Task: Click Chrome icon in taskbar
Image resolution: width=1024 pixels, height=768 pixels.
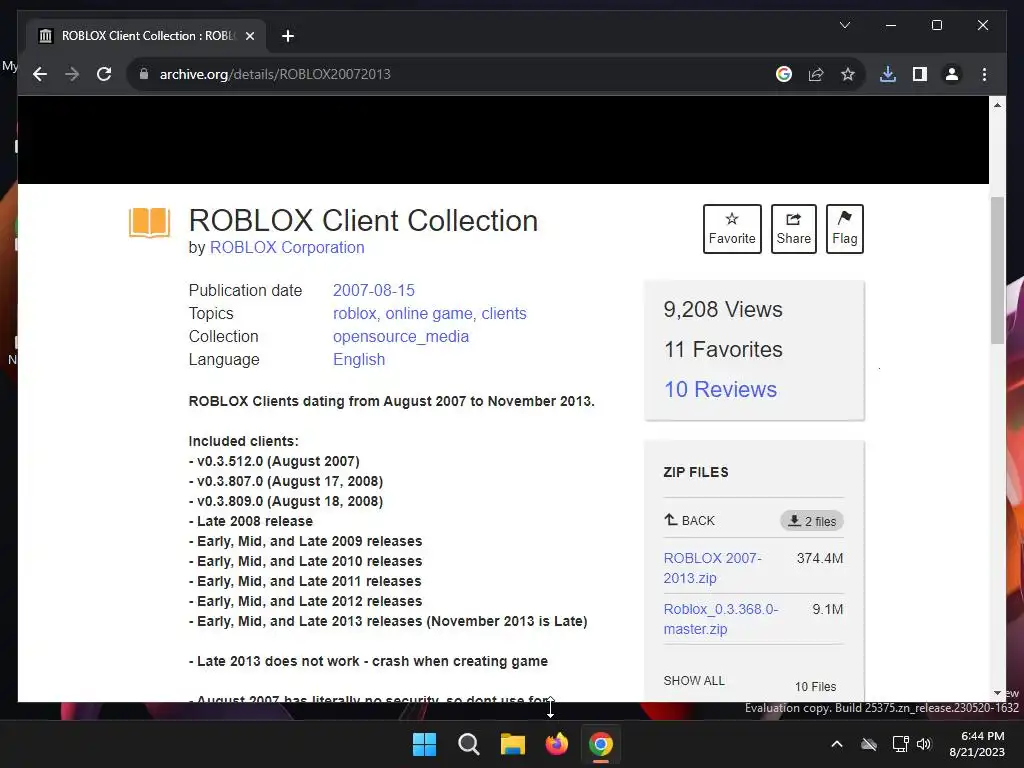Action: tap(601, 744)
